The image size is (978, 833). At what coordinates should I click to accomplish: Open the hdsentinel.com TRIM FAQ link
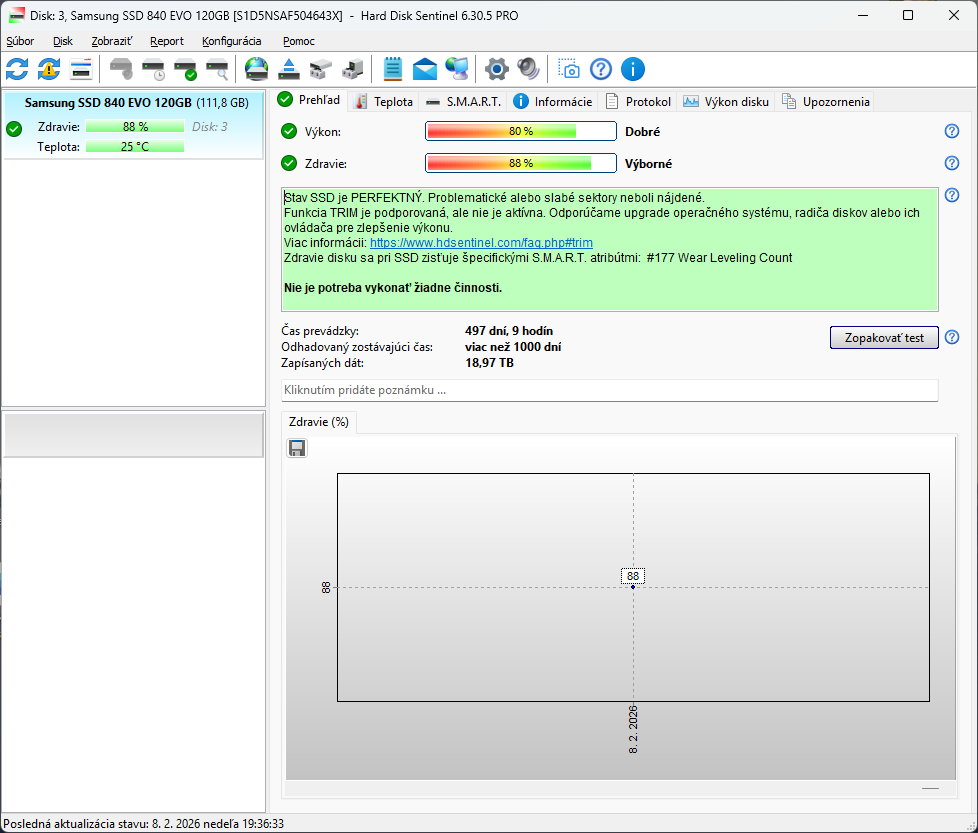pyautogui.click(x=481, y=243)
